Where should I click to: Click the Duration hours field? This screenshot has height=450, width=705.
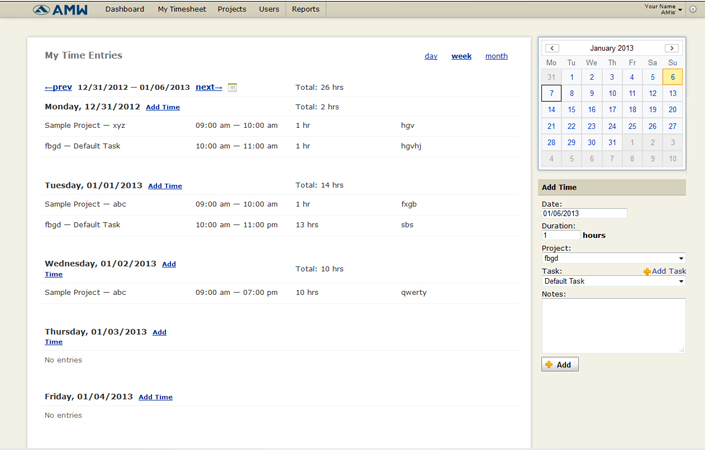[561, 235]
